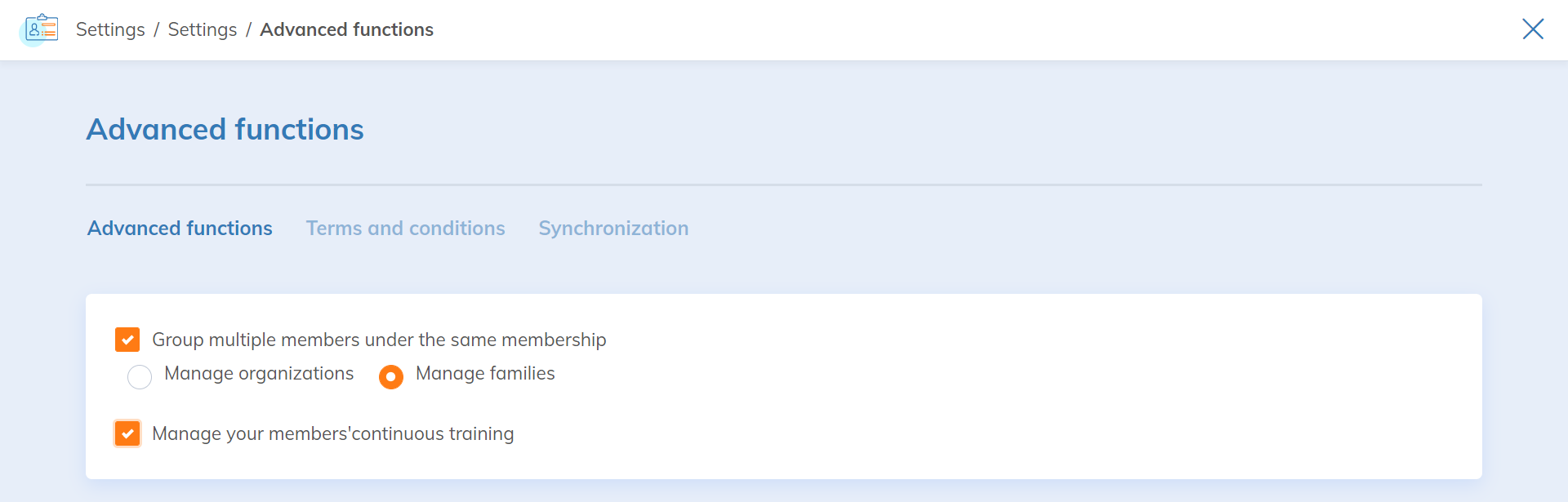Disable manage your members' continuous training
The width and height of the screenshot is (1568, 502).
point(127,433)
